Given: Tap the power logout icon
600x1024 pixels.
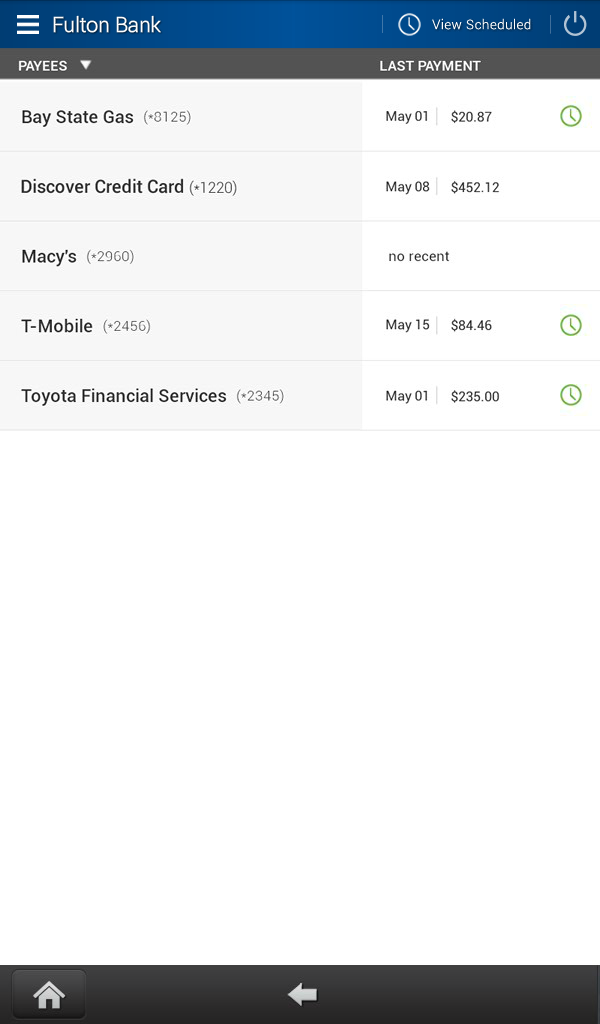Looking at the screenshot, I should (x=574, y=23).
